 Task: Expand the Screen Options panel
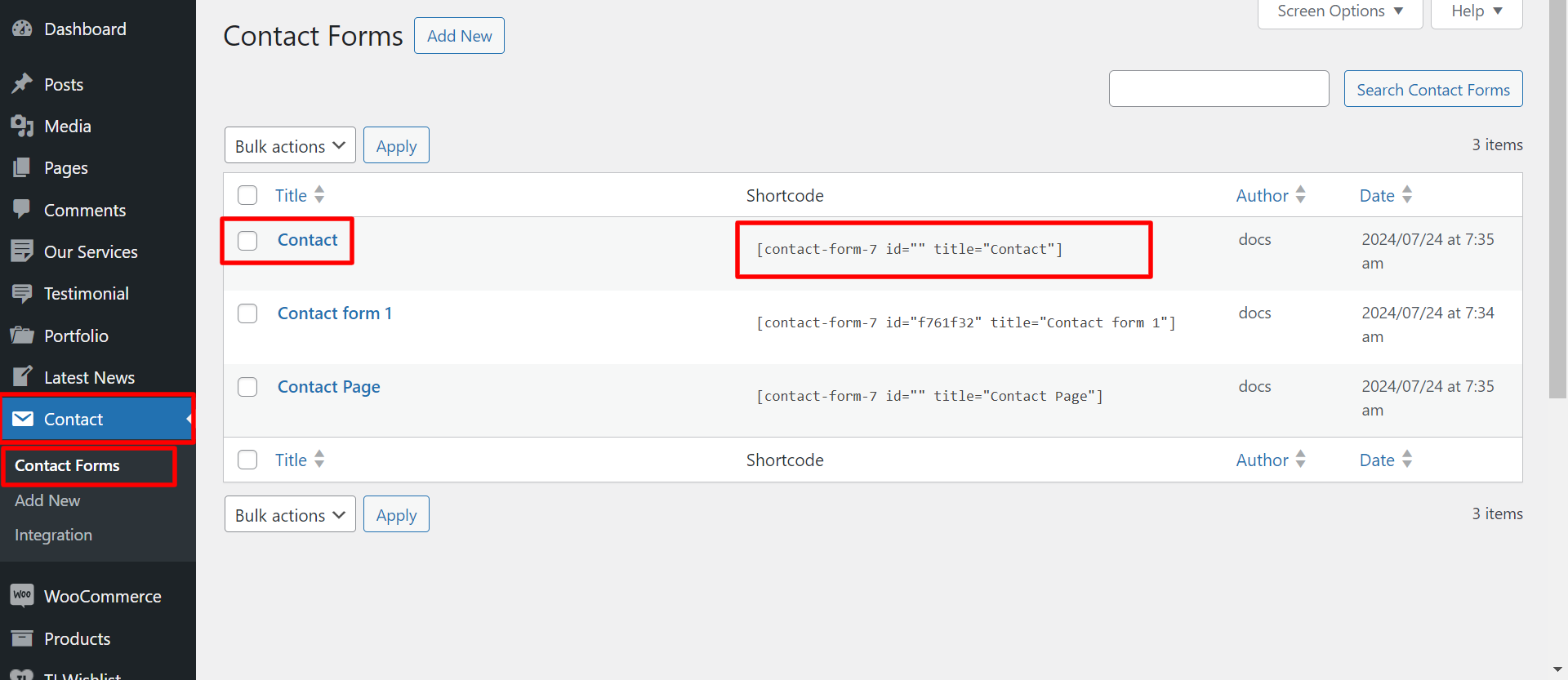(1339, 11)
